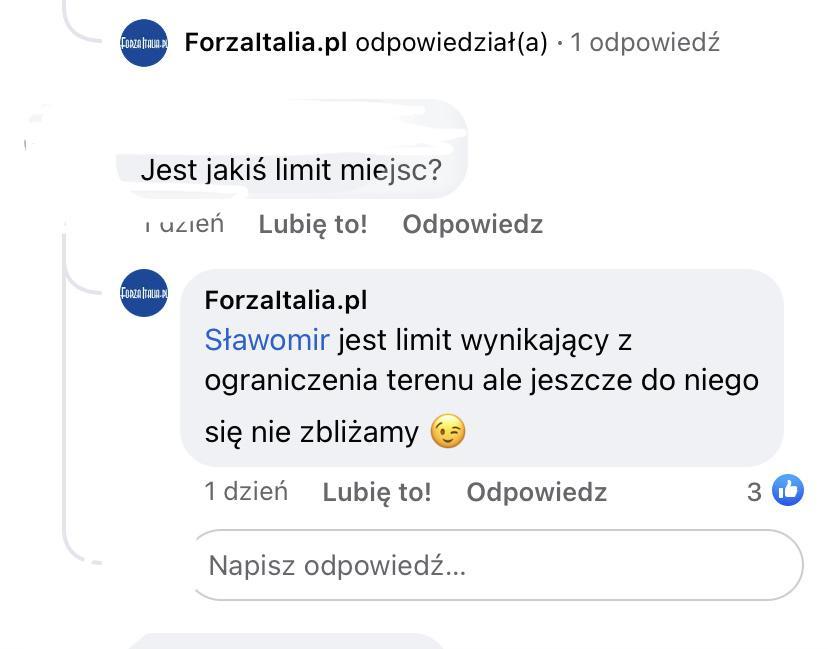Open the ForzaItalia.pl avatar beside the 'odpowiedział(a)' line
Viewport: 828px width, 649px height.
[144, 43]
